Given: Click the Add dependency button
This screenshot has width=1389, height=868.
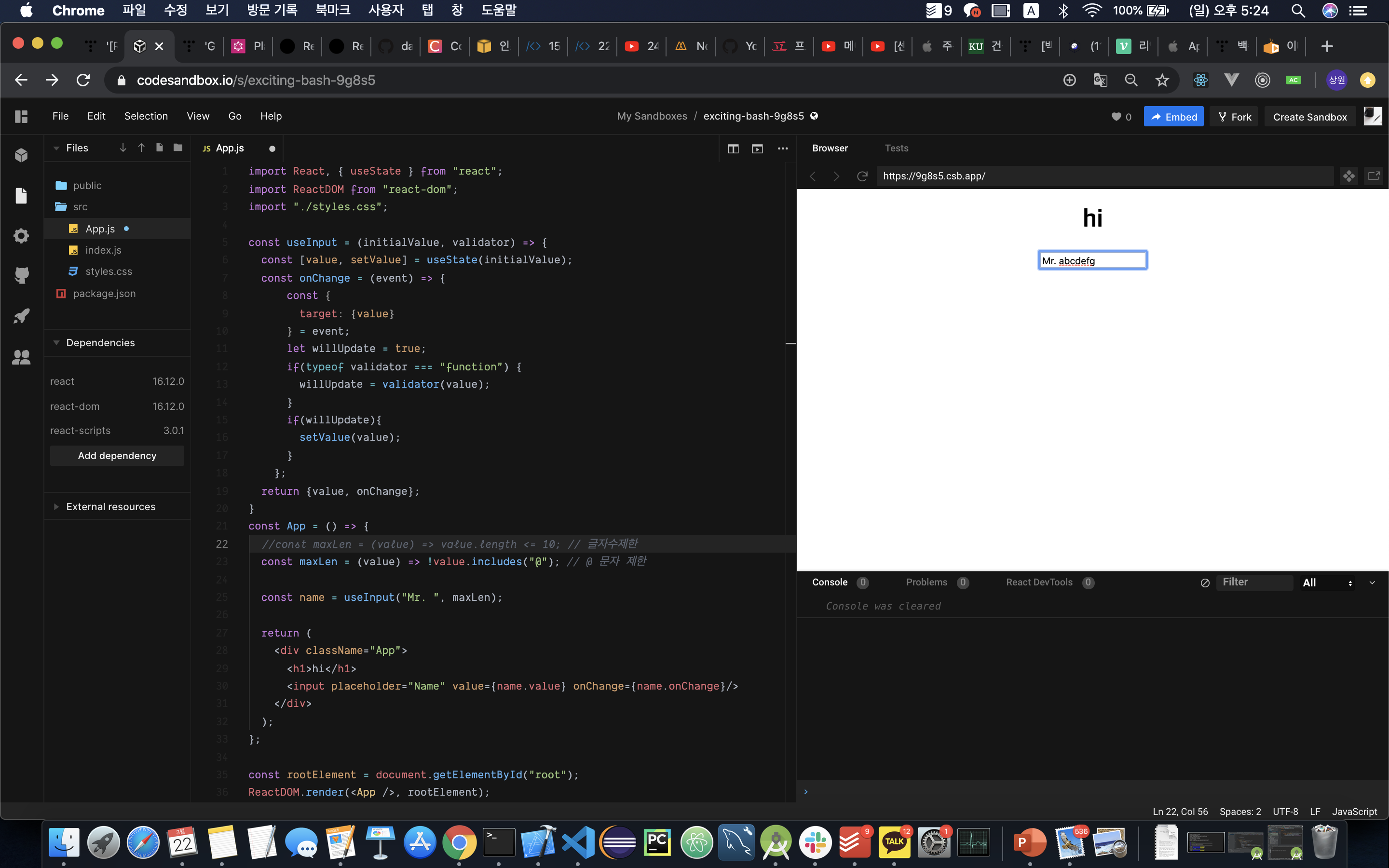Looking at the screenshot, I should 117,456.
